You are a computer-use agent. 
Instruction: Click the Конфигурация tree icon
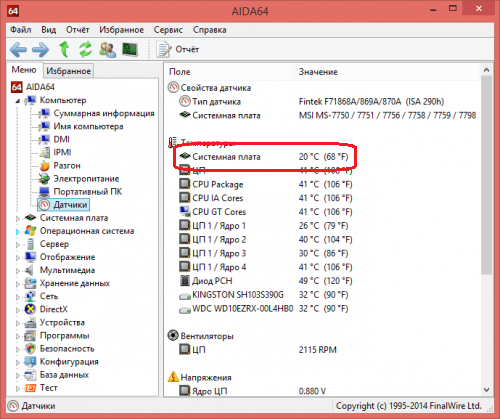click(30, 362)
